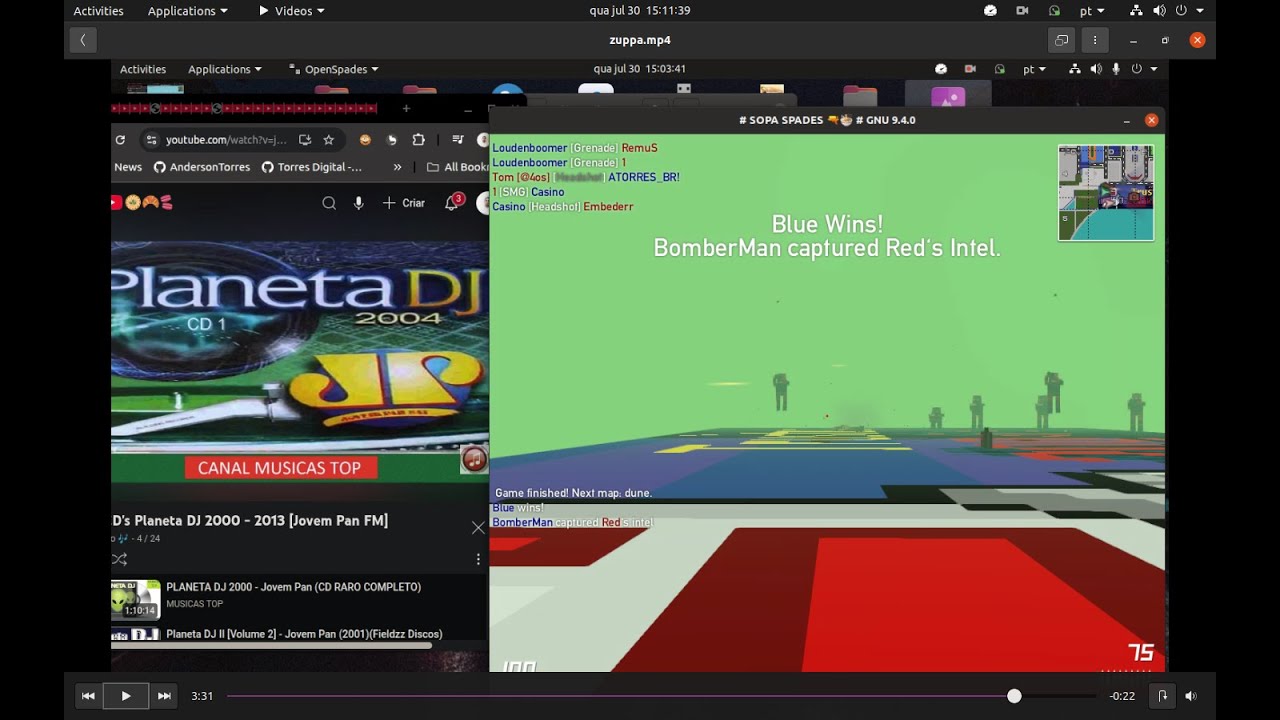Open PLANETA DJ 2000 playlist thumbnail
The height and width of the screenshot is (720, 1280).
pyautogui.click(x=136, y=599)
